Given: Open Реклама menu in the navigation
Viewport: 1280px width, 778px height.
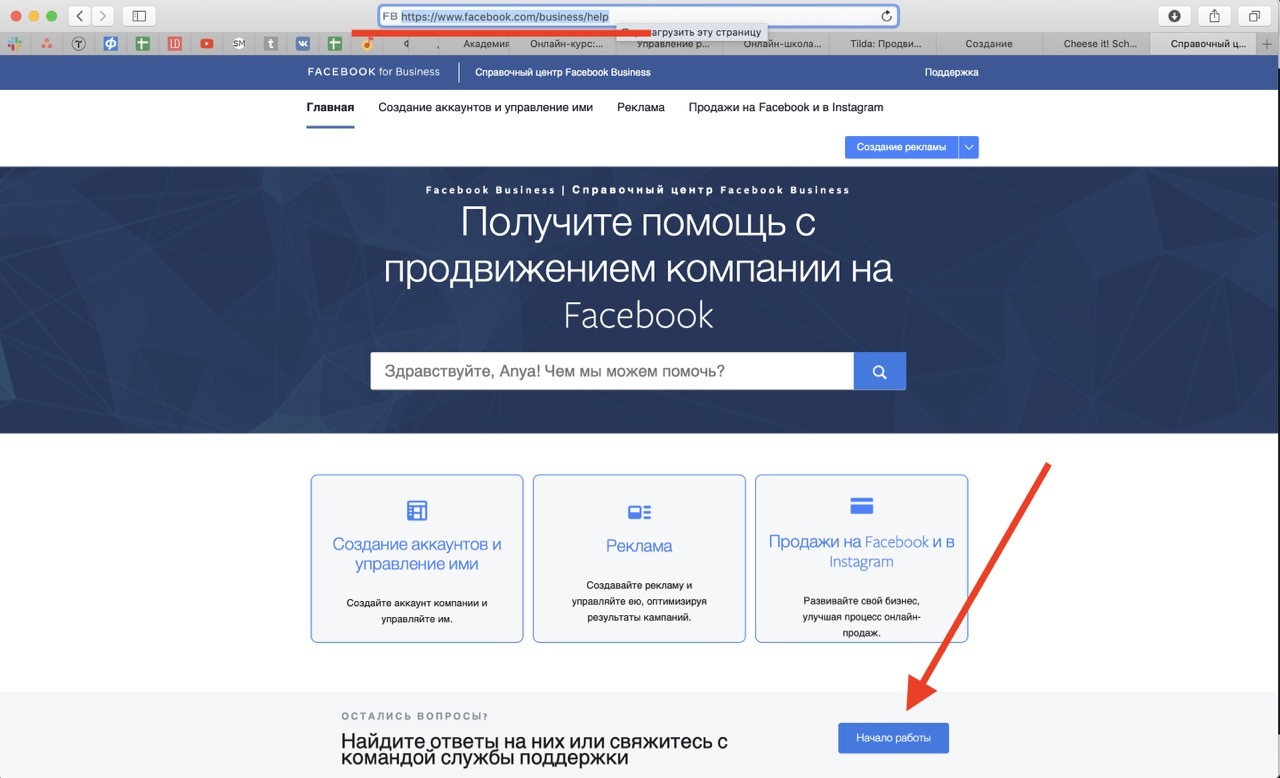Looking at the screenshot, I should tap(640, 107).
